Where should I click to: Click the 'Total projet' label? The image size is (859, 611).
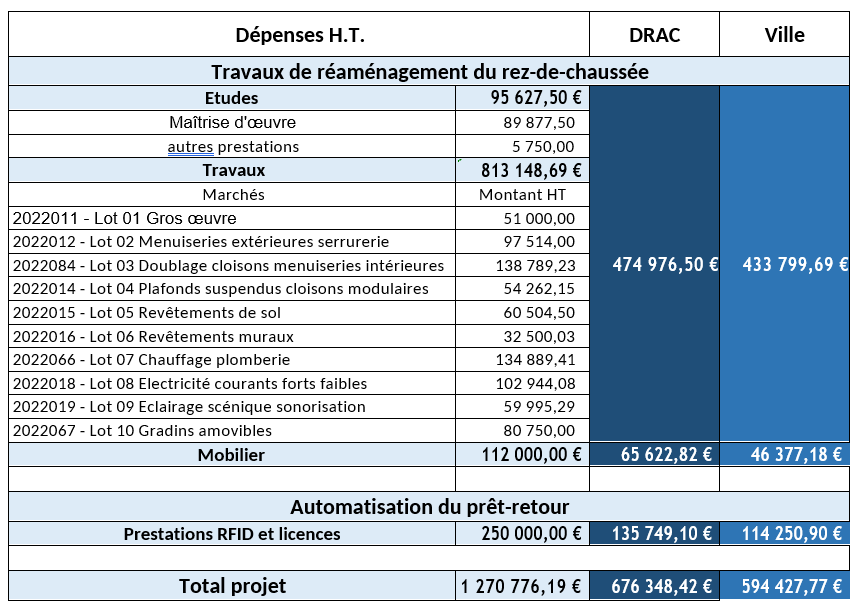coord(232,586)
